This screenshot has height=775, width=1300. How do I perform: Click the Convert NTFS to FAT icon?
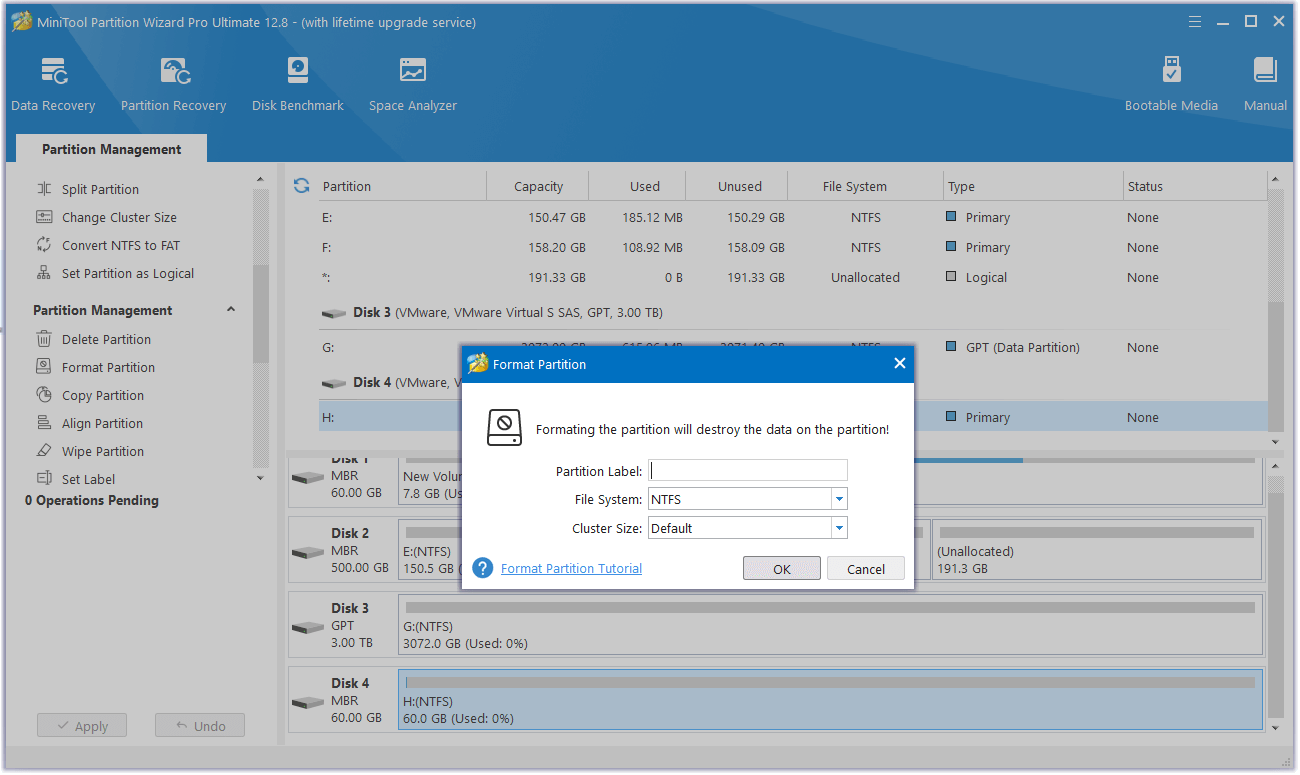pos(44,245)
